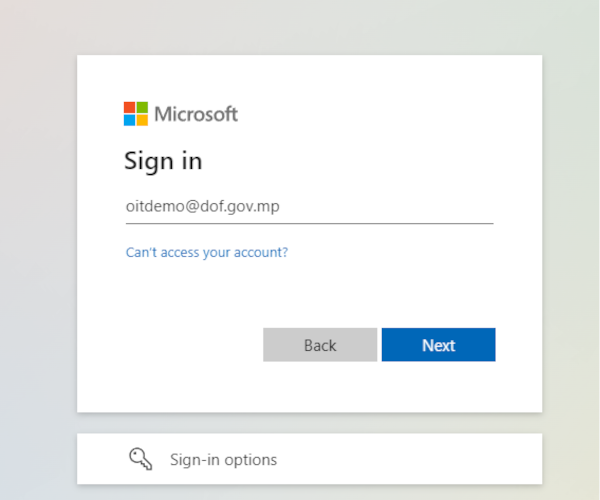Click the Microsoft four-color square logo
Viewport: 600px width, 500px height.
click(x=136, y=114)
